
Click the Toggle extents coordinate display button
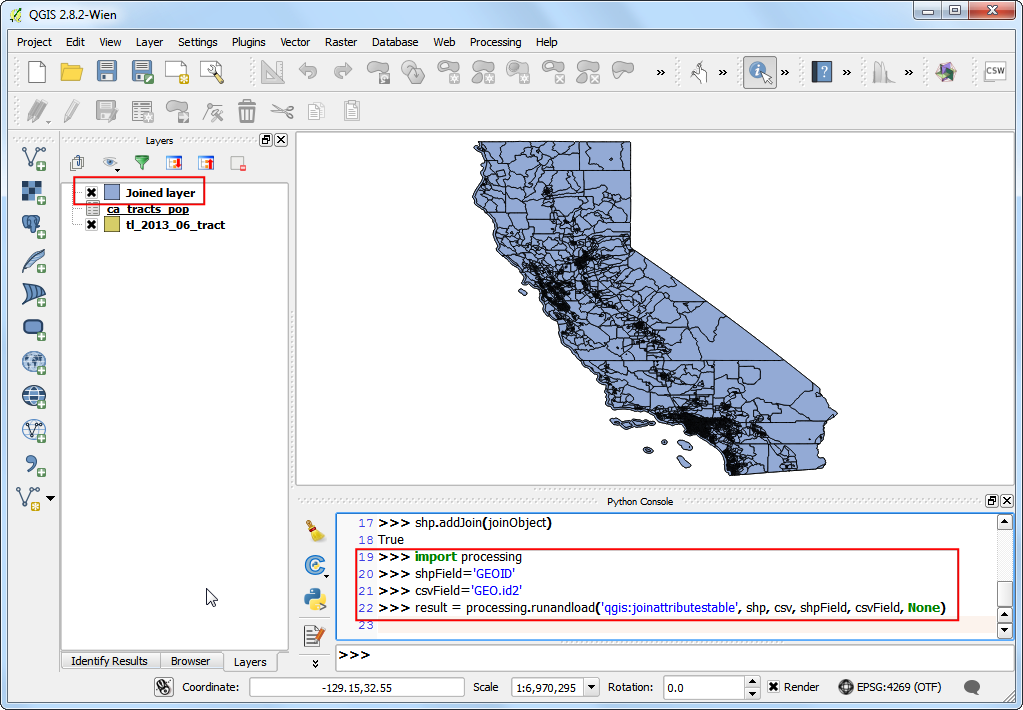tap(163, 687)
